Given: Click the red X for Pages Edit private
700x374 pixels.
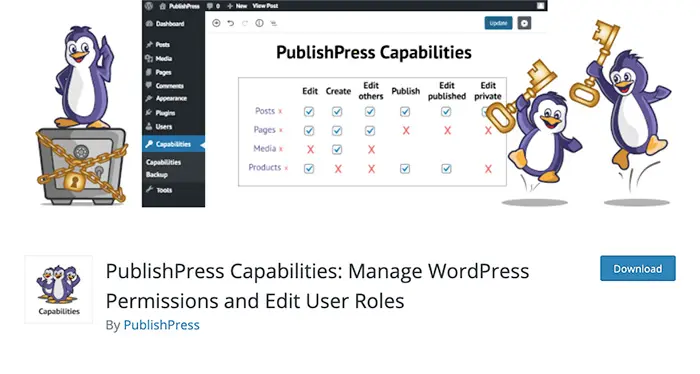Looking at the screenshot, I should [x=488, y=130].
